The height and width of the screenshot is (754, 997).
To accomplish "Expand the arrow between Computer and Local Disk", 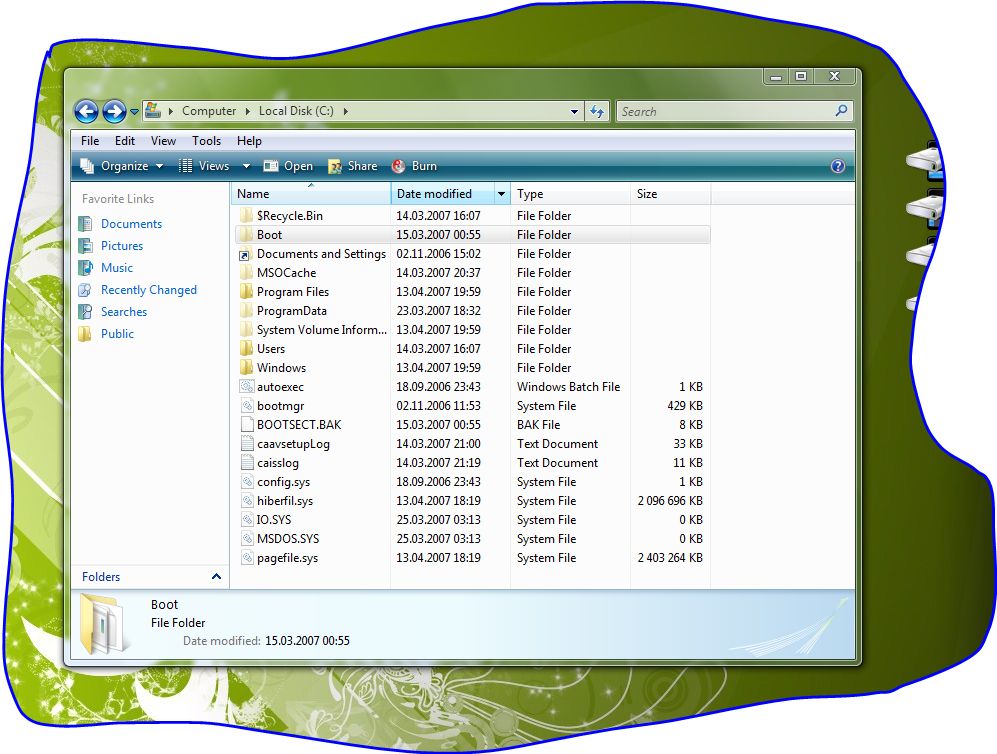I will 247,111.
